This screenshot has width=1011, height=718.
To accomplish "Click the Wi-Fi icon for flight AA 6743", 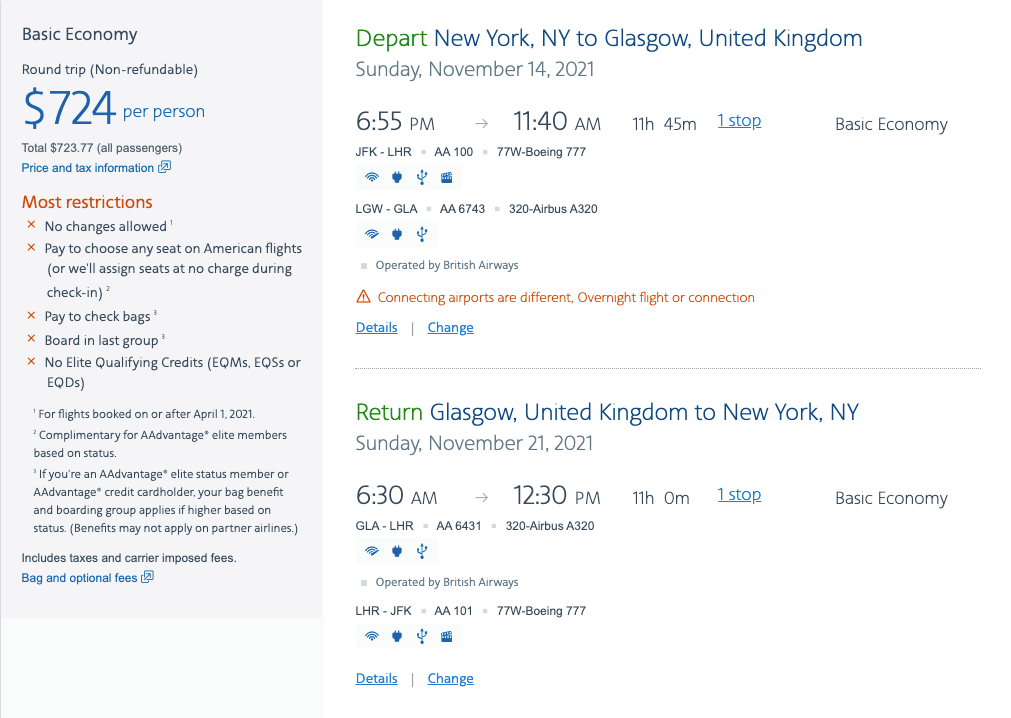I will point(372,234).
